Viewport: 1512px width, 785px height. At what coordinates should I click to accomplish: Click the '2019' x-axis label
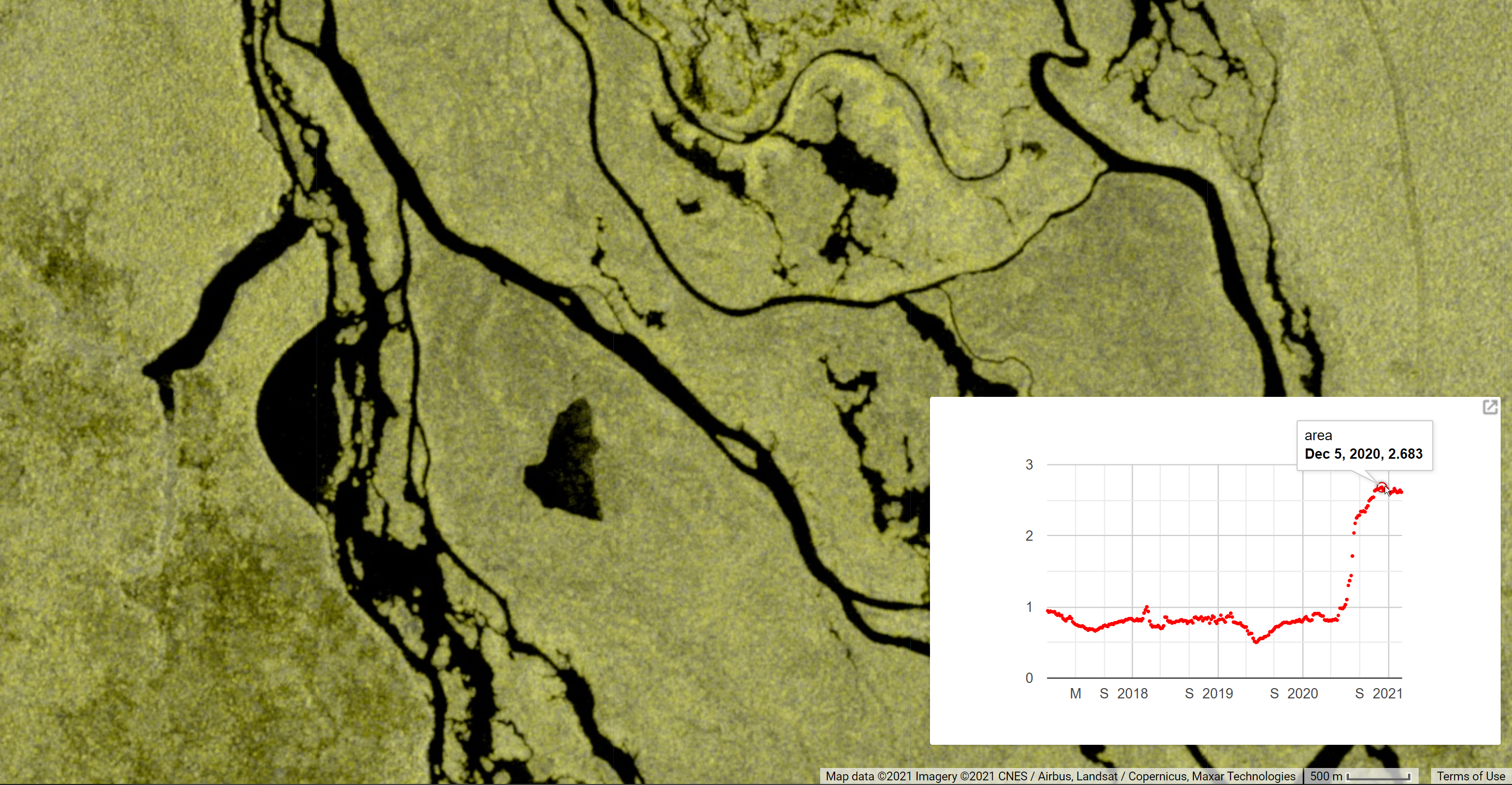click(1217, 693)
